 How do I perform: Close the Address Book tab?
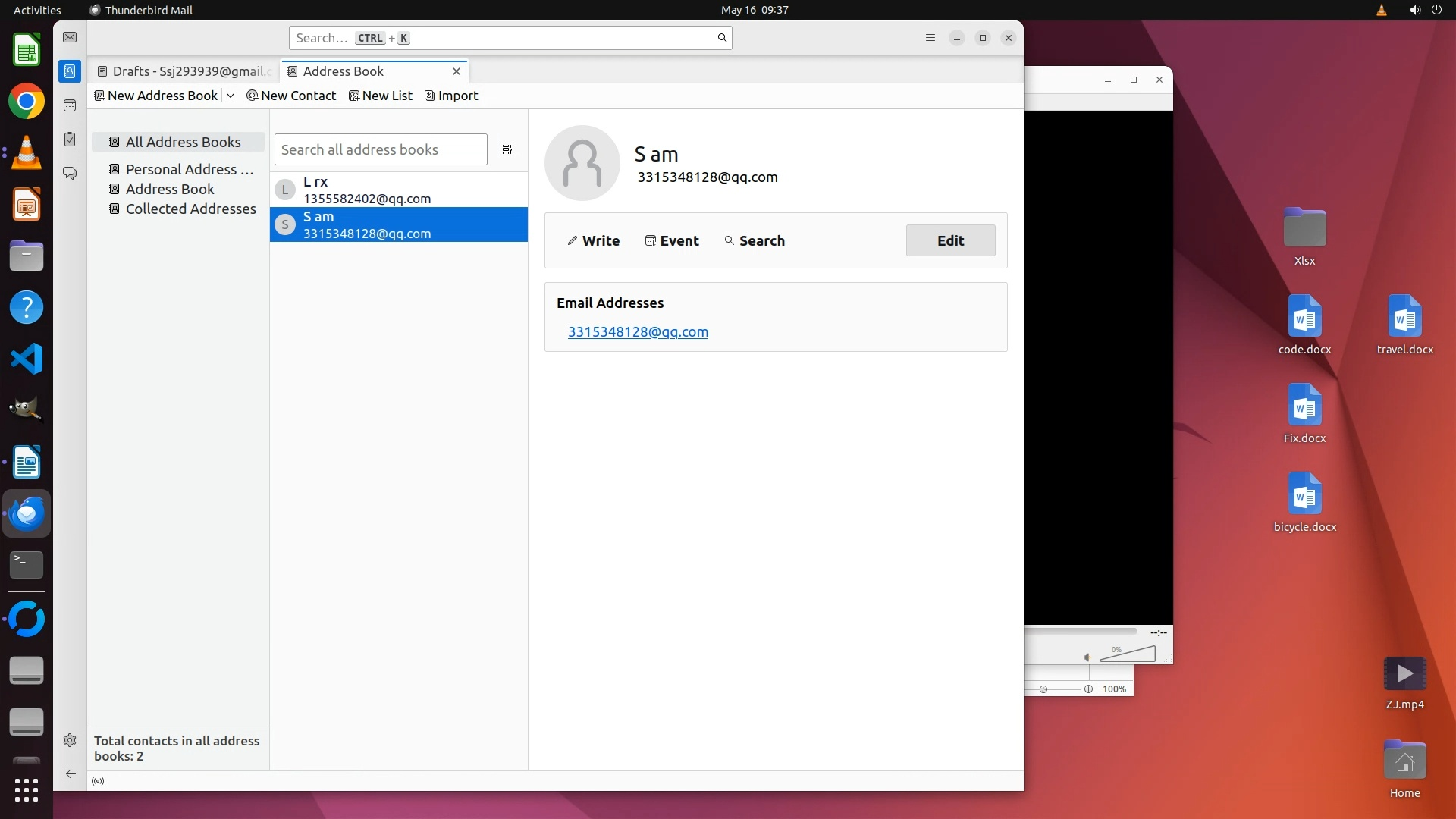click(457, 71)
